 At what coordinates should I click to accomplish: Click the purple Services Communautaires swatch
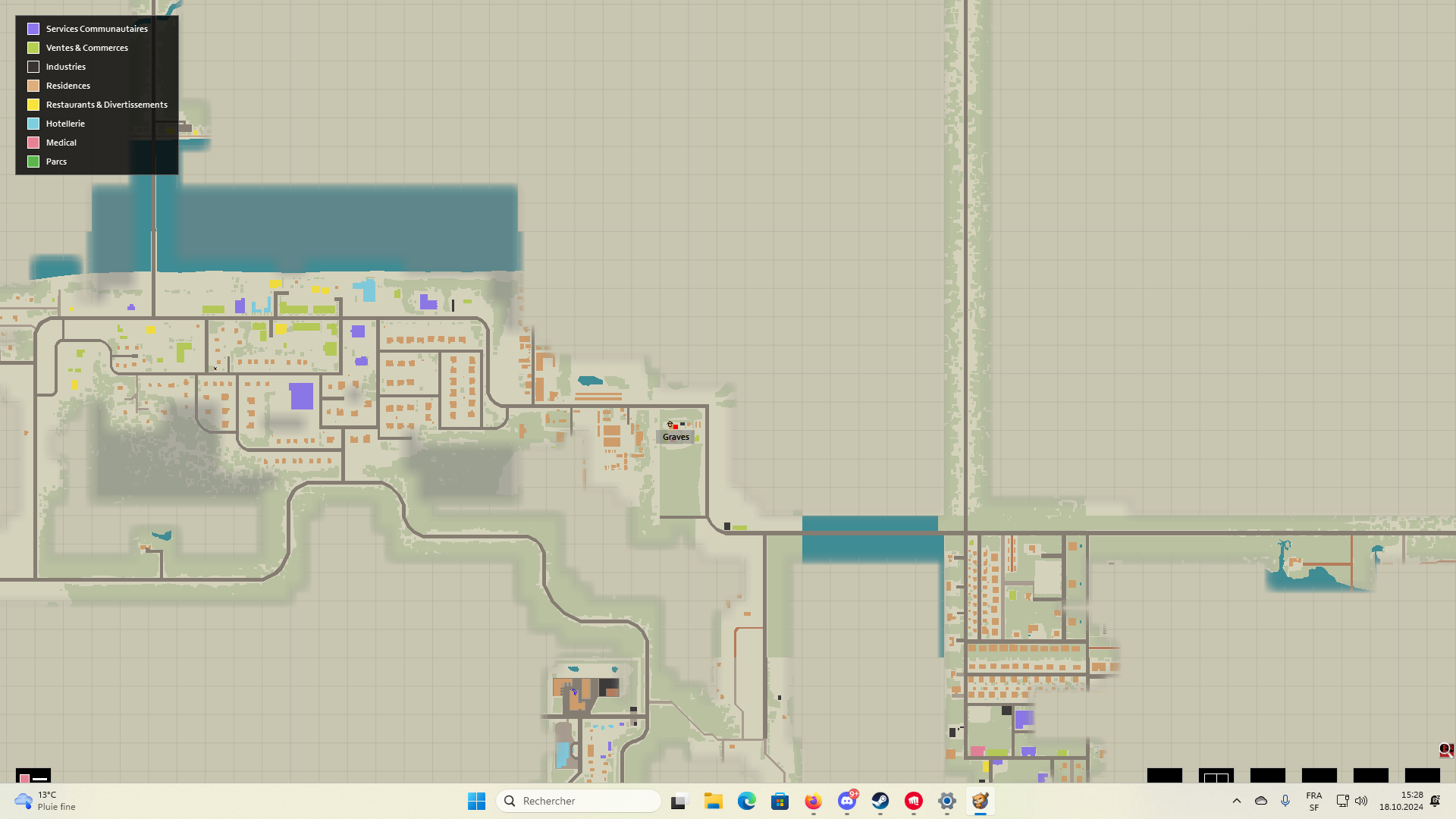pyautogui.click(x=33, y=29)
